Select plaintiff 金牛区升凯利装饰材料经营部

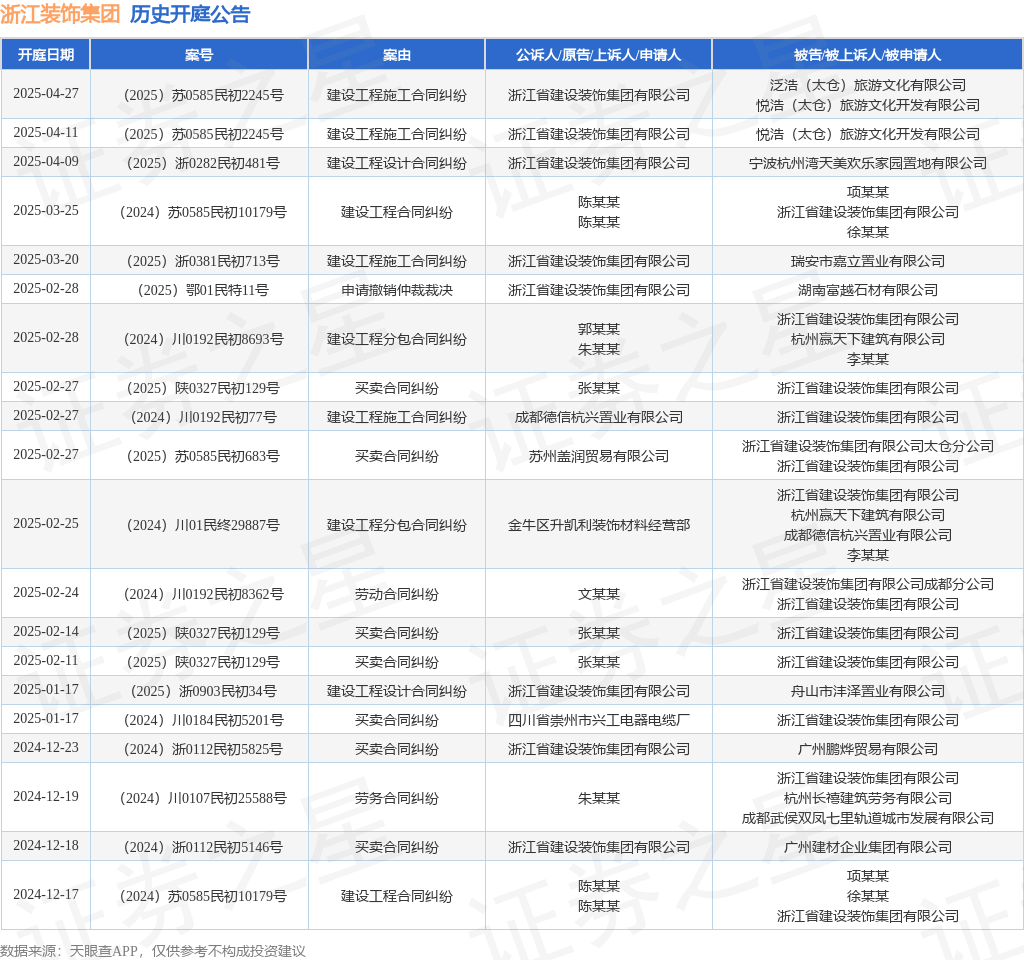[599, 525]
